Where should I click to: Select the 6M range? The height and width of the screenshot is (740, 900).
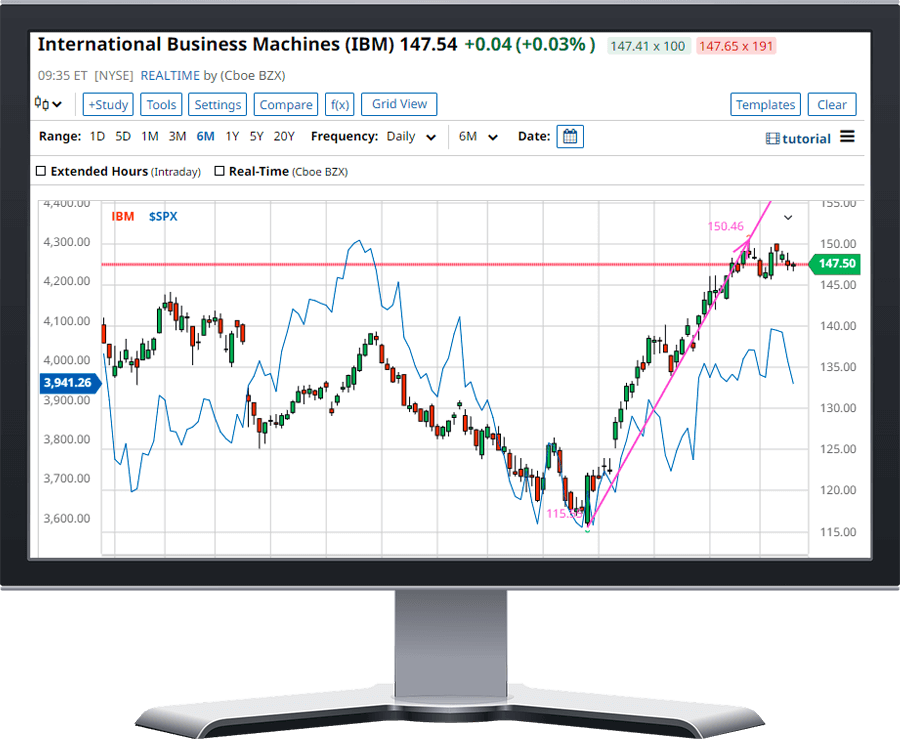point(205,137)
